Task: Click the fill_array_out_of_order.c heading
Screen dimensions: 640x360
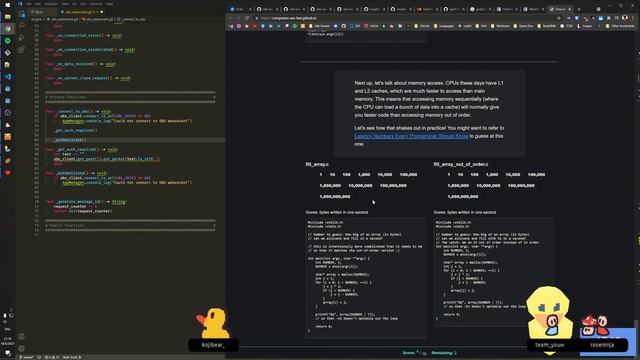Action: coord(461,164)
